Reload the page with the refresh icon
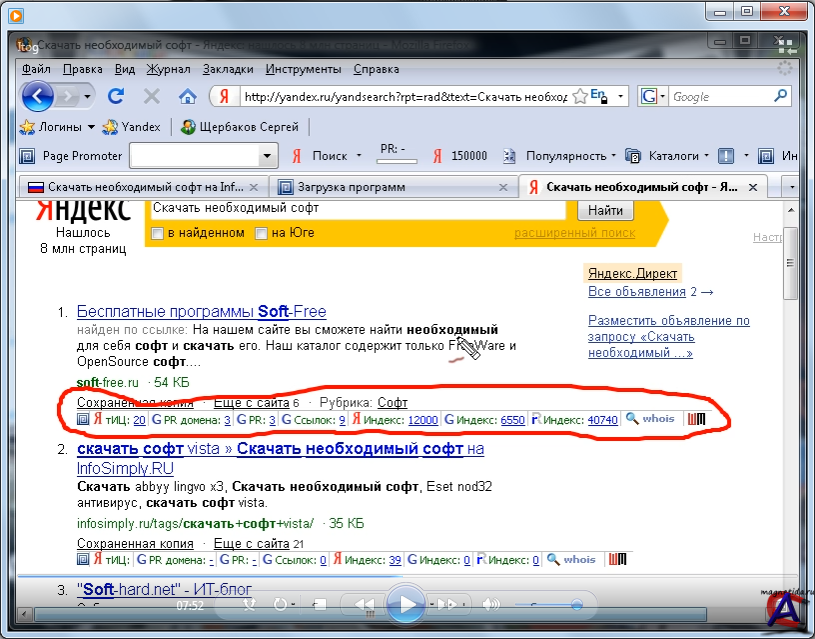 [116, 96]
